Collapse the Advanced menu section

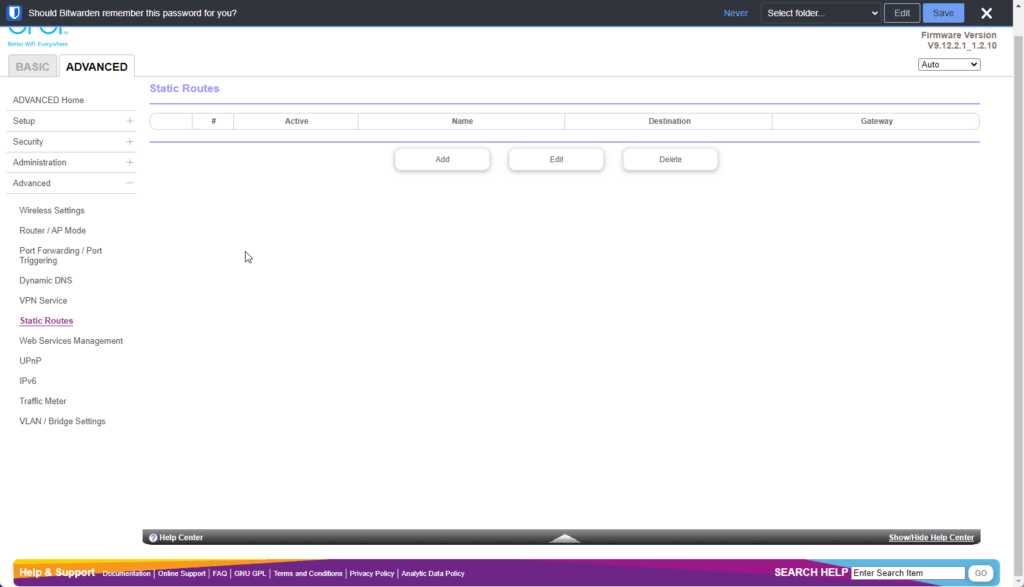(x=129, y=184)
